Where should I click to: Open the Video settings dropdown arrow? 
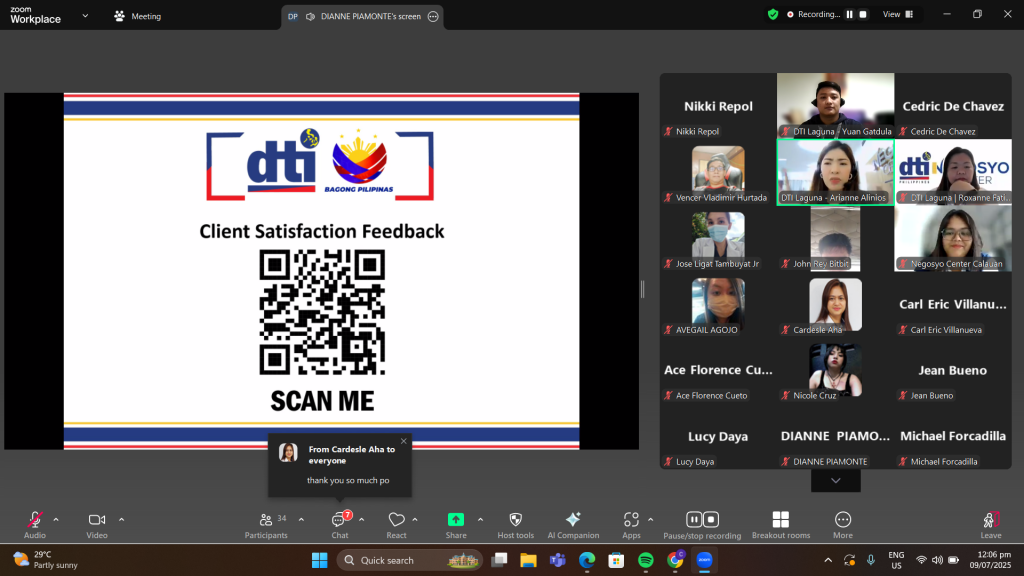click(x=122, y=520)
